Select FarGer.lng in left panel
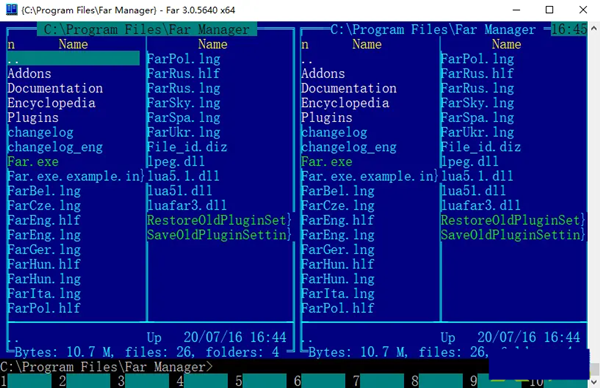 click(x=44, y=249)
